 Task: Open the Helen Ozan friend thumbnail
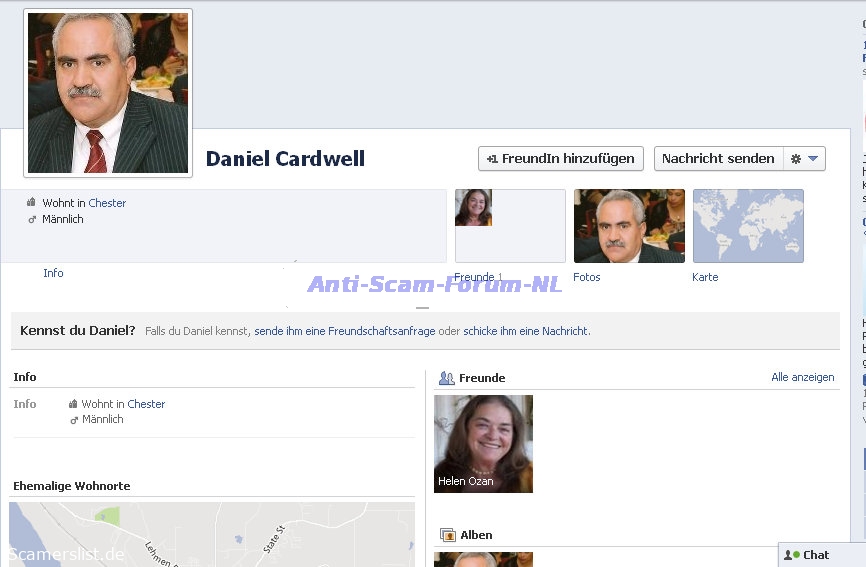483,443
